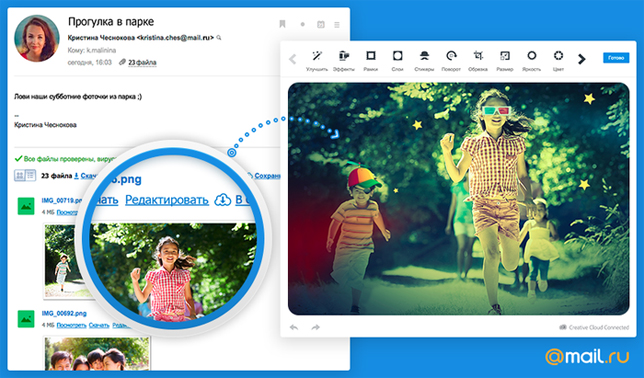Screen dimensions: 644x378
Task: Show next editor tools with right chevron
Action: (582, 59)
